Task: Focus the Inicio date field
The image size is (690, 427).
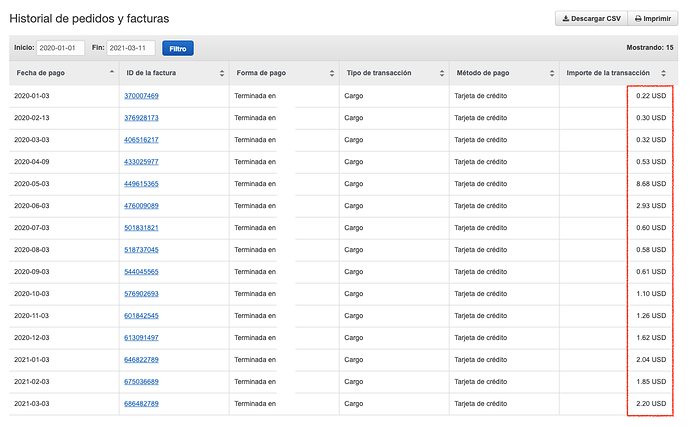Action: click(x=60, y=48)
